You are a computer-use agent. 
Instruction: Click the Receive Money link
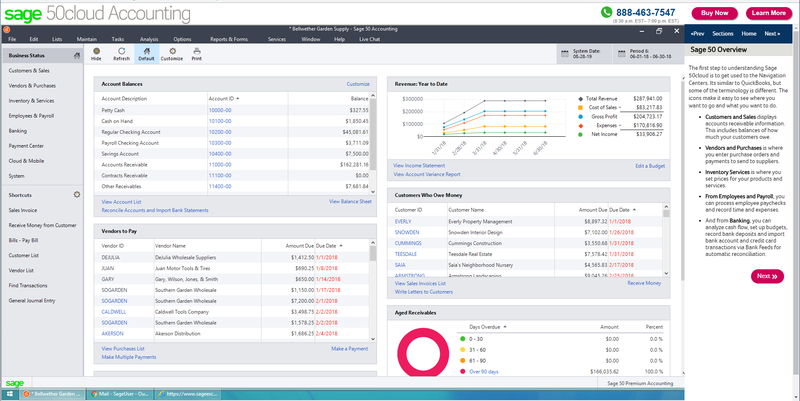644,283
